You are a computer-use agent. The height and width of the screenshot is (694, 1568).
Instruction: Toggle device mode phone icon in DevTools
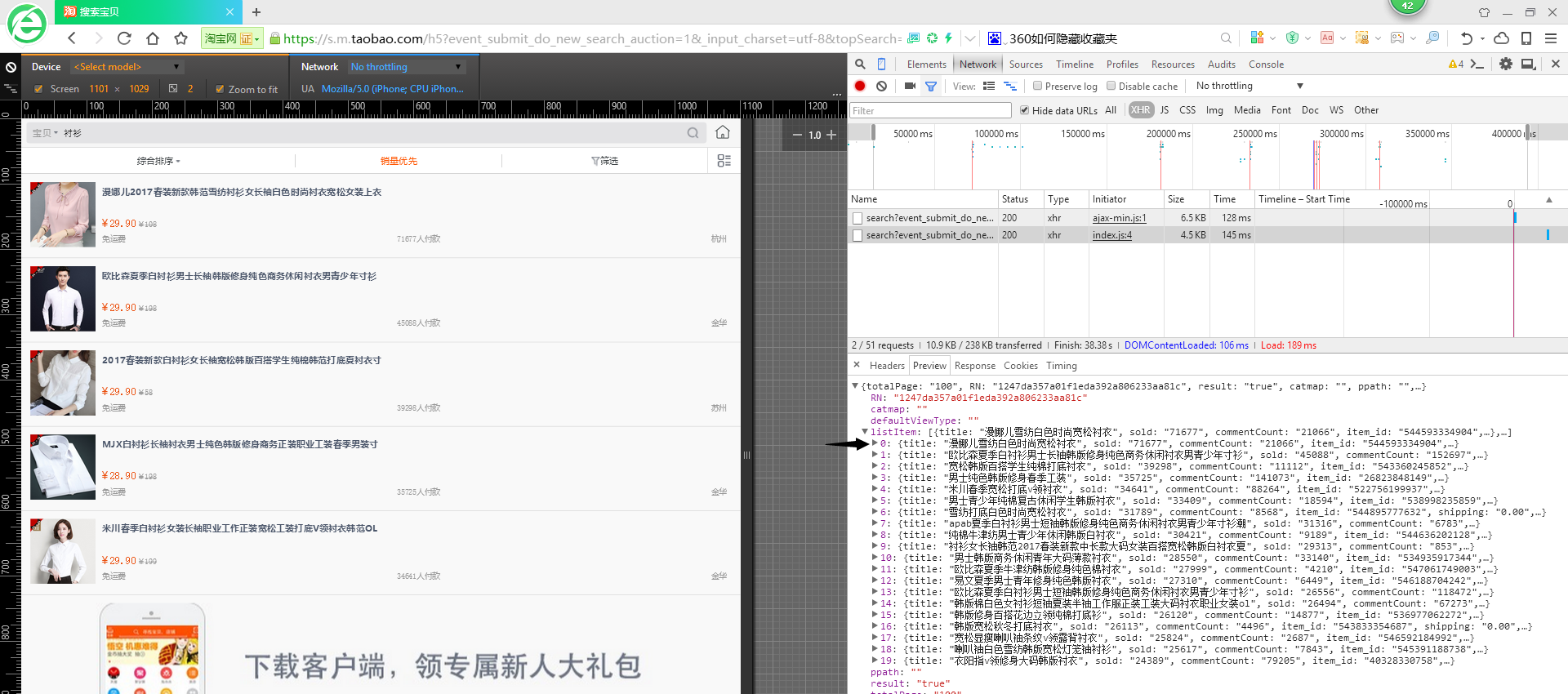(881, 64)
